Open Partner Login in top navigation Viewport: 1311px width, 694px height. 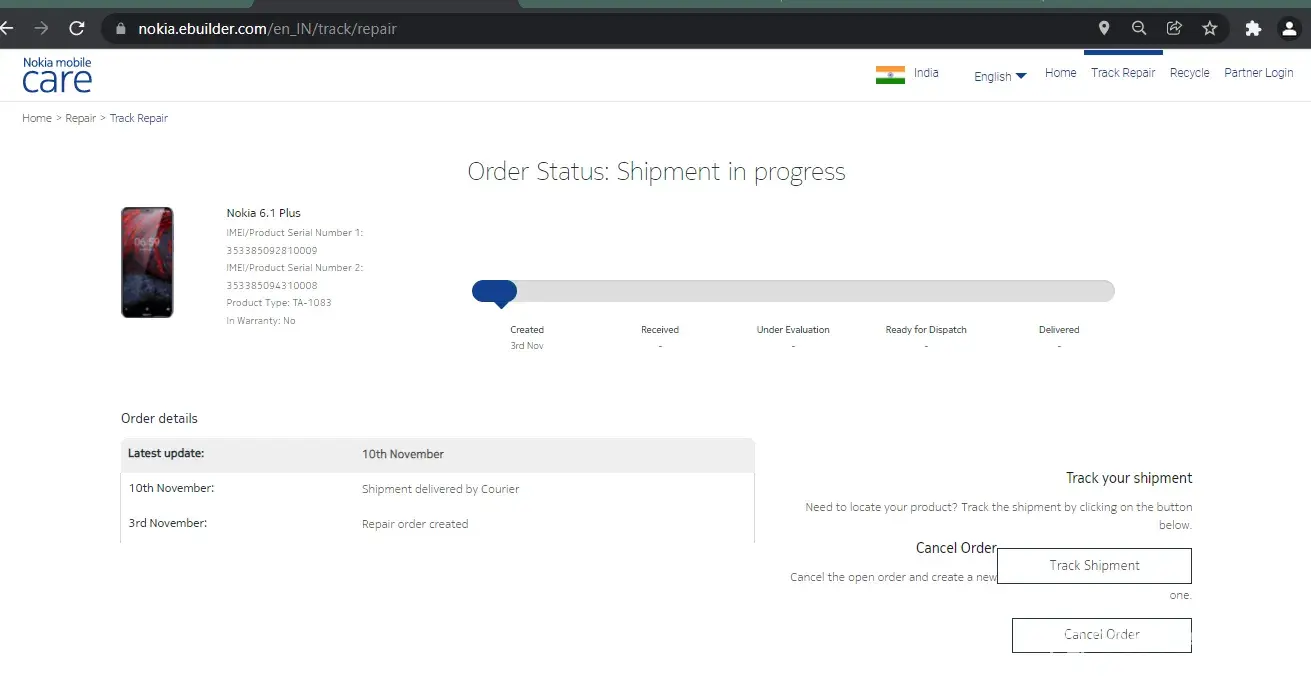(1258, 73)
